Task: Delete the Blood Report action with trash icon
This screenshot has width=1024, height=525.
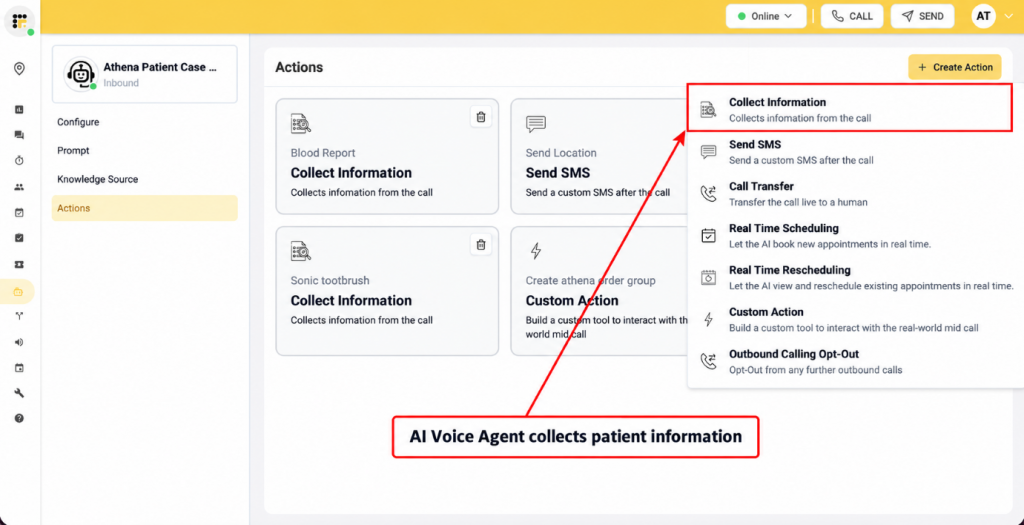Action: tap(481, 117)
